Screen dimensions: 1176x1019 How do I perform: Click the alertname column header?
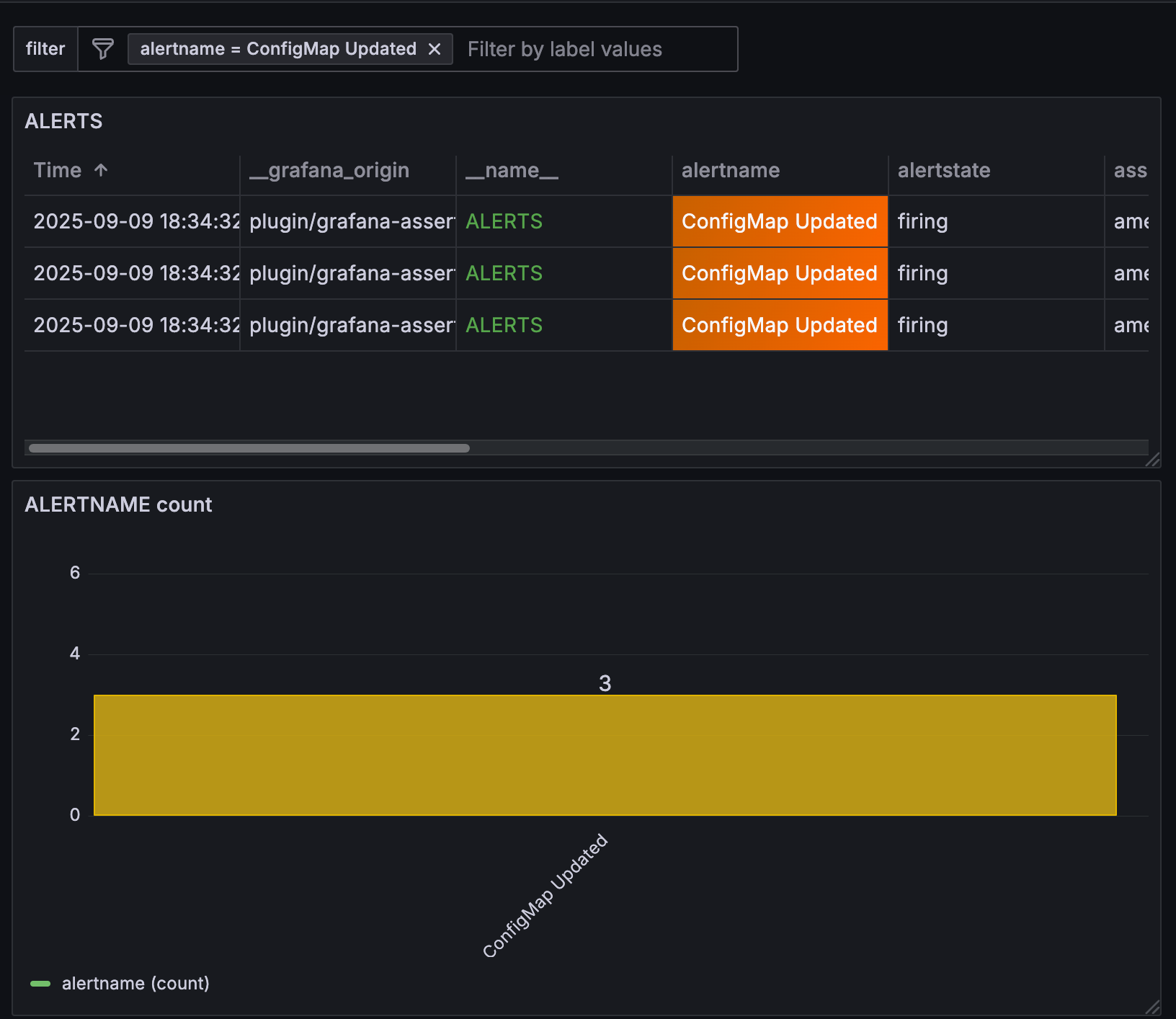(x=731, y=171)
